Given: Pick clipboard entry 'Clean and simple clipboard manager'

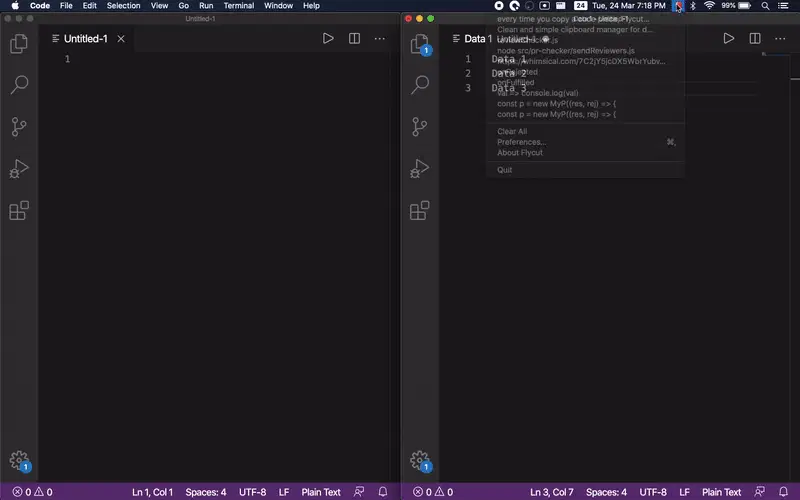Looking at the screenshot, I should pyautogui.click(x=585, y=29).
